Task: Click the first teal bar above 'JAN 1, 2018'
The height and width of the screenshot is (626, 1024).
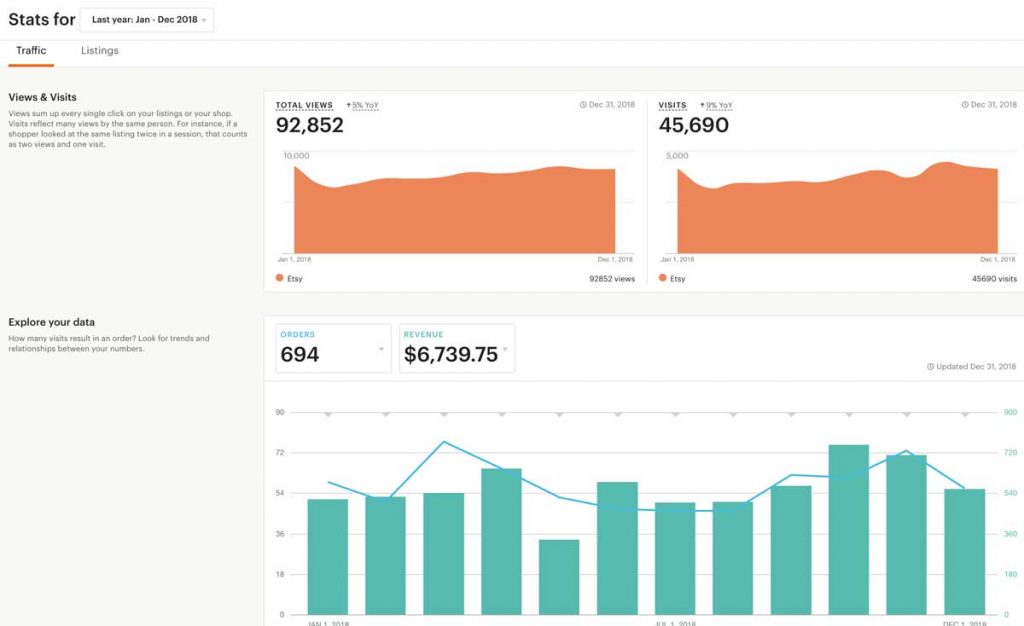Action: (x=327, y=557)
